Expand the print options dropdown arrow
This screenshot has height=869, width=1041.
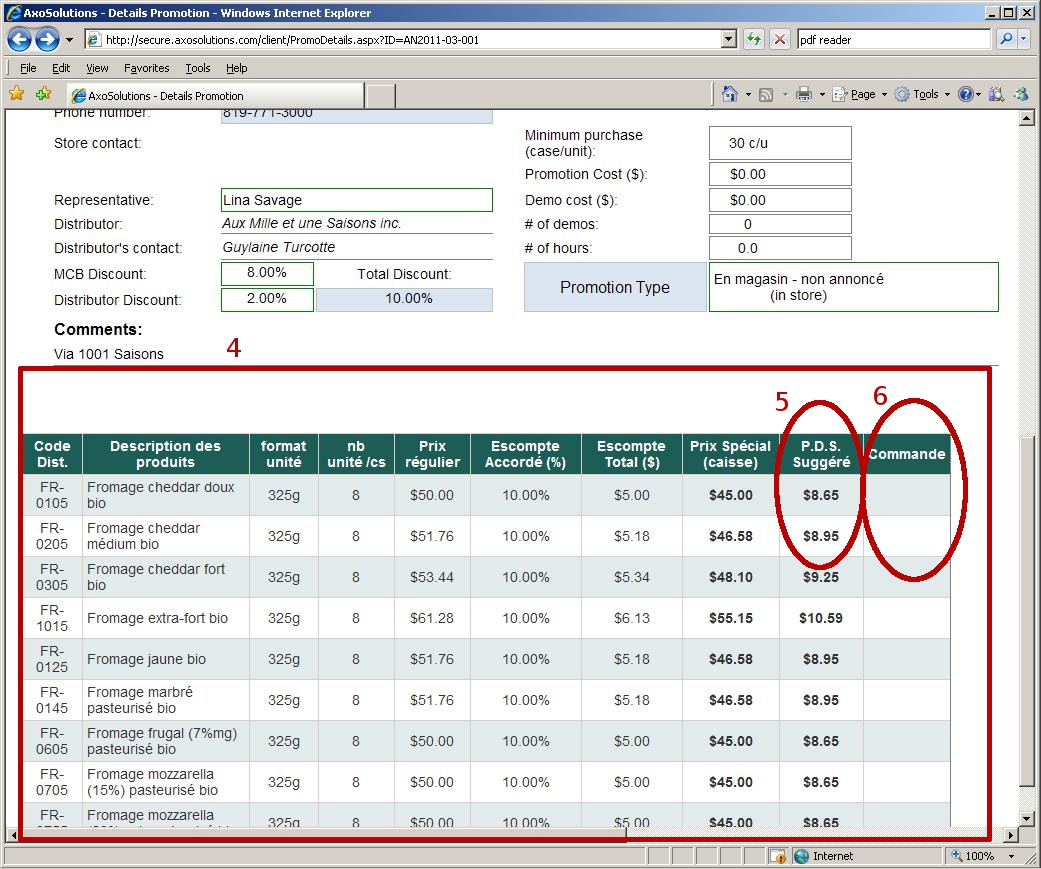(822, 95)
